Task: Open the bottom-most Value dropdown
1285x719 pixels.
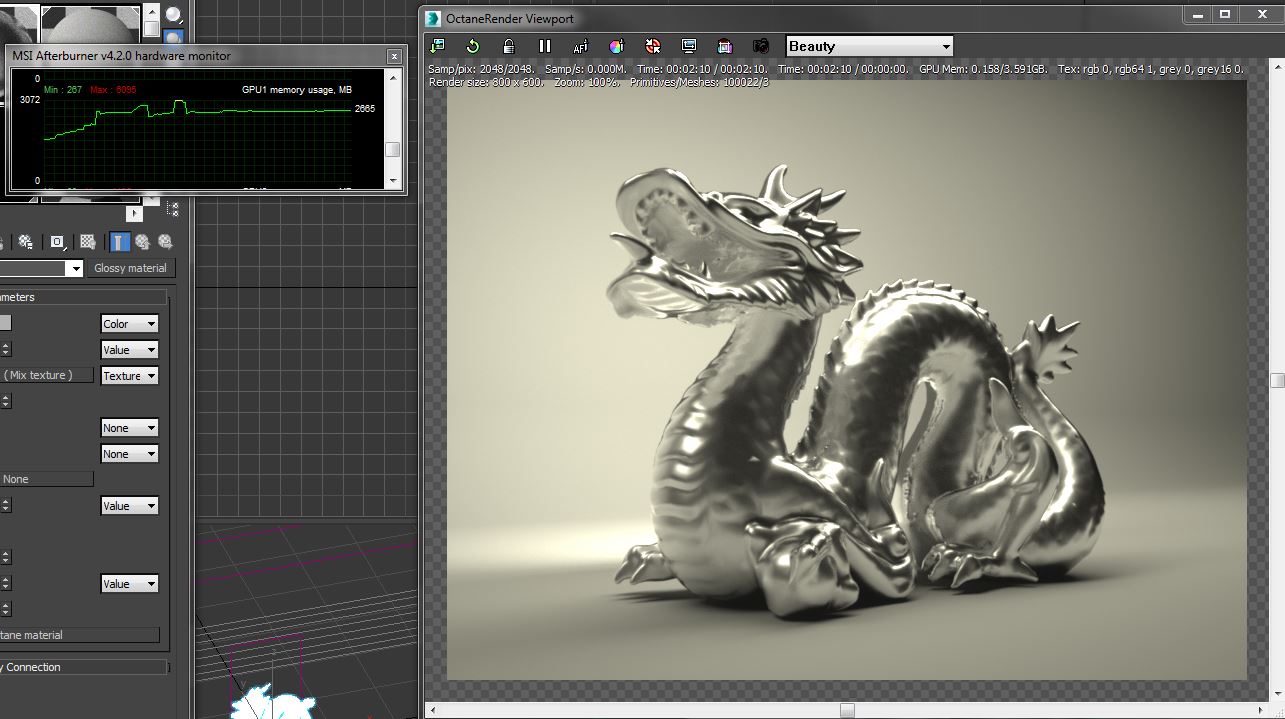Action: [x=130, y=583]
